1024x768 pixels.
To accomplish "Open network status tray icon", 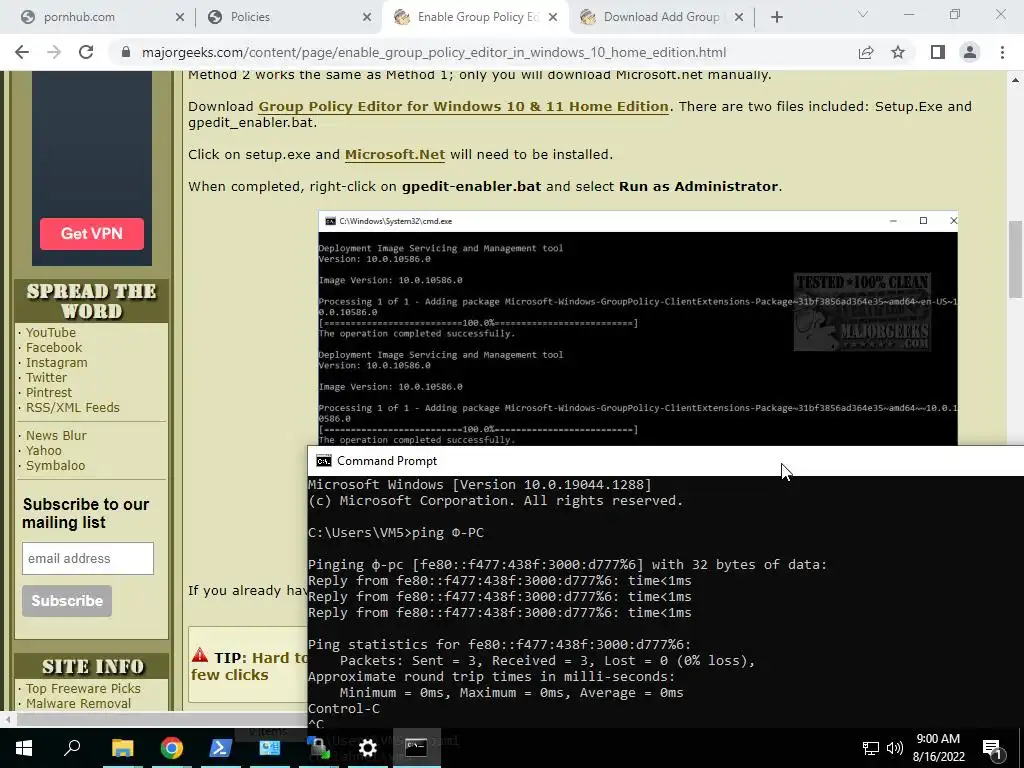I will (871, 748).
